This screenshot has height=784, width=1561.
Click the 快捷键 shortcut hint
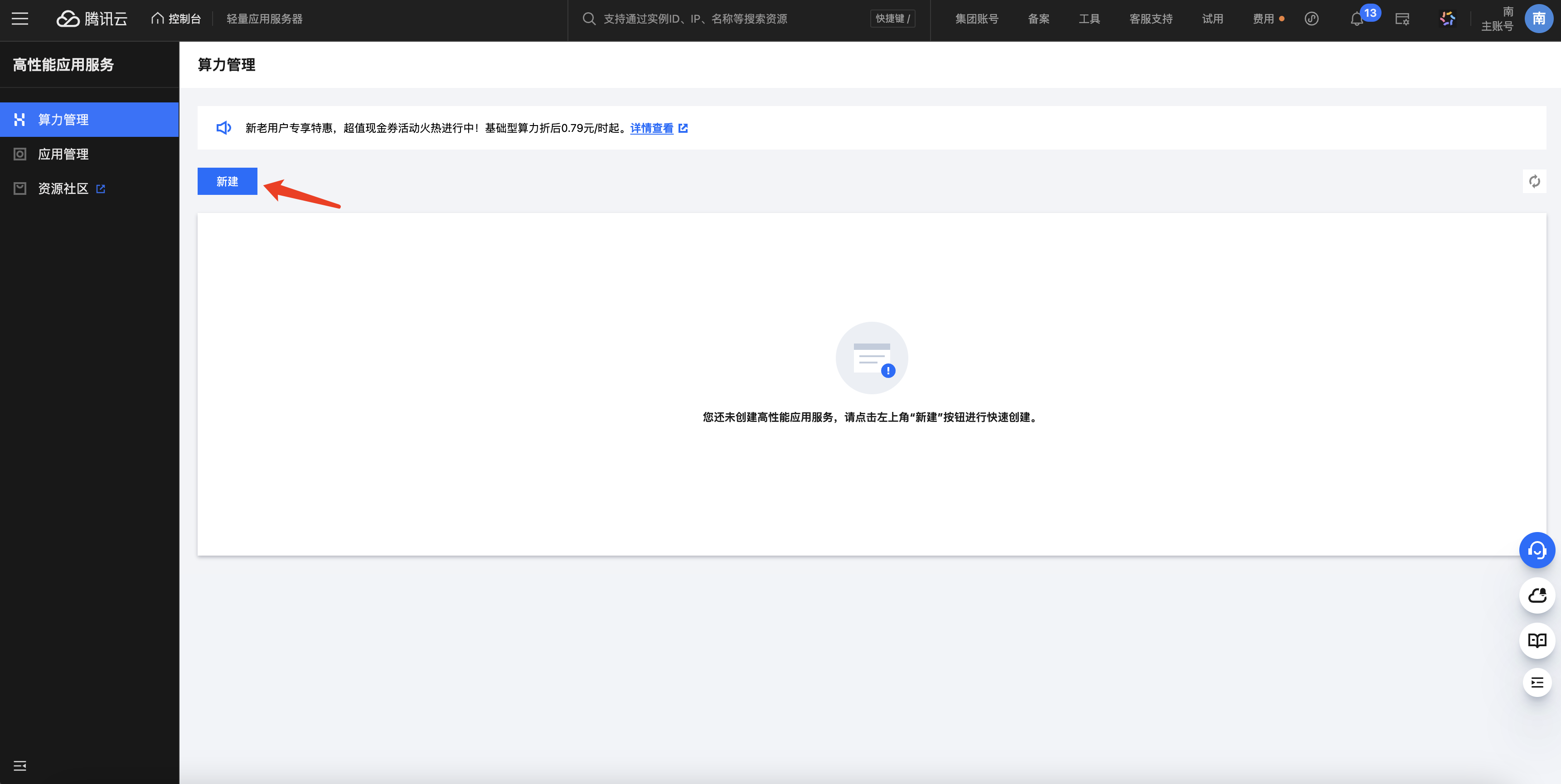[x=892, y=19]
